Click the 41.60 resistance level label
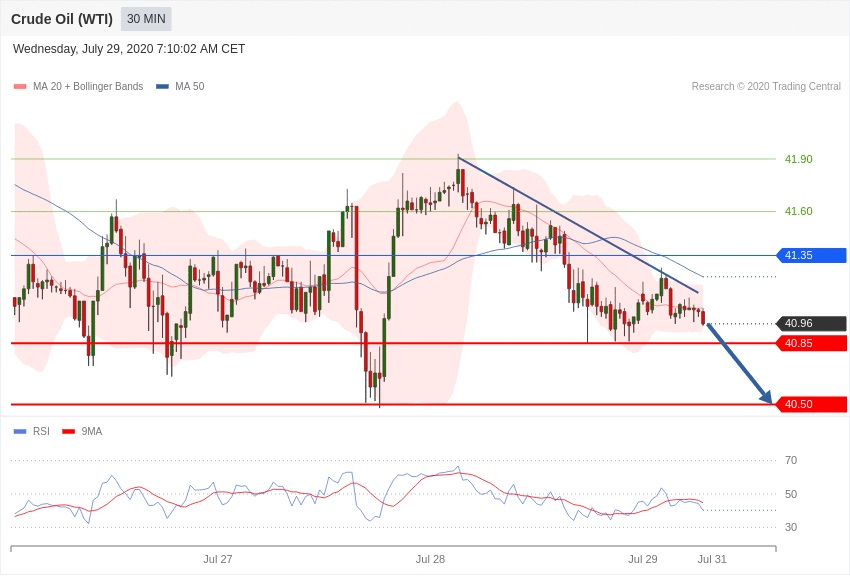850x576 pixels. click(x=799, y=211)
